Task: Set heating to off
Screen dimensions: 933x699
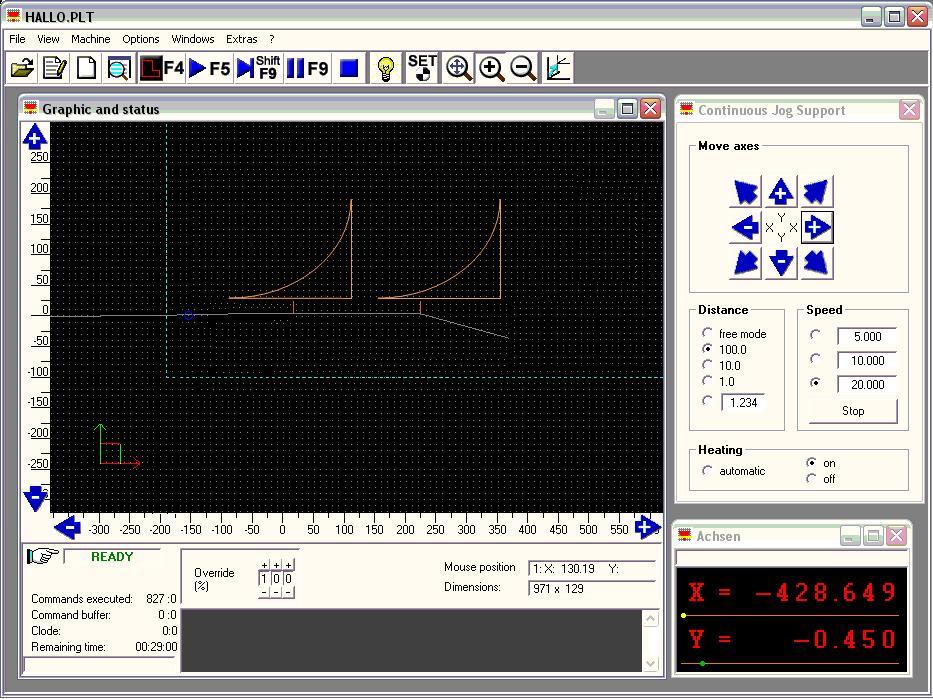Action: [x=811, y=479]
